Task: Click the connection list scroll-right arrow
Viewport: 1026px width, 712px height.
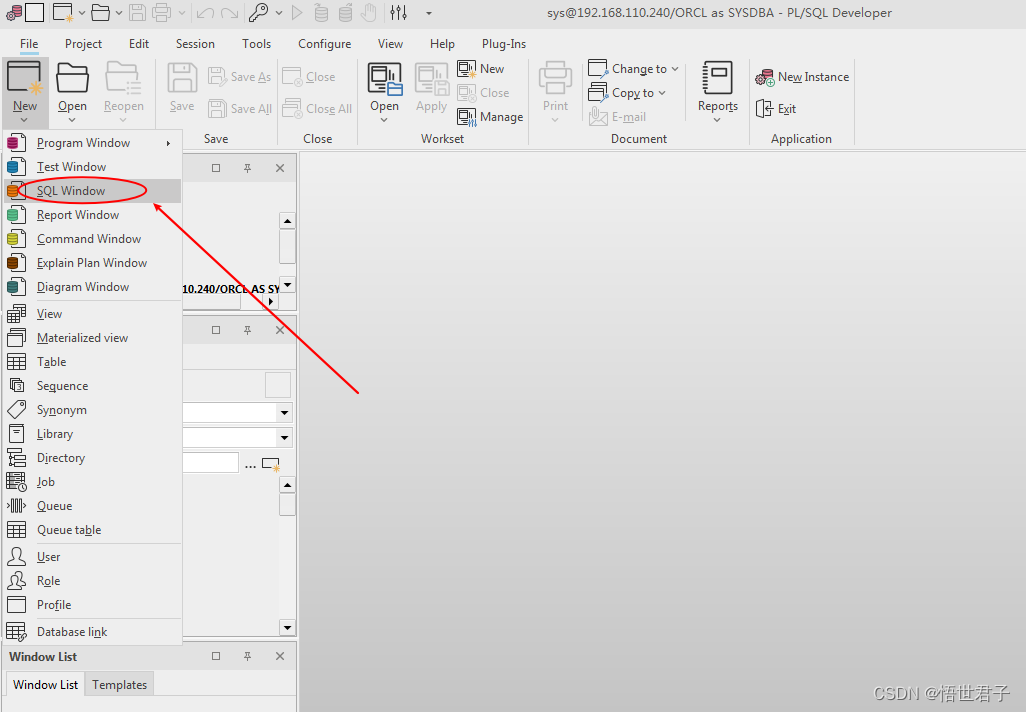Action: click(271, 302)
